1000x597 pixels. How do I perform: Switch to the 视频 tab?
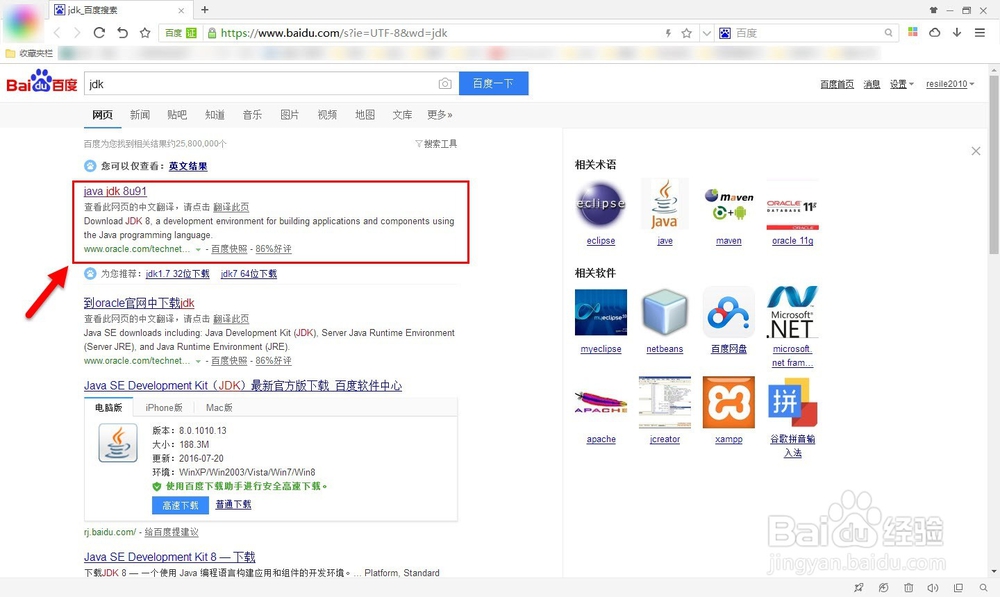[x=327, y=115]
